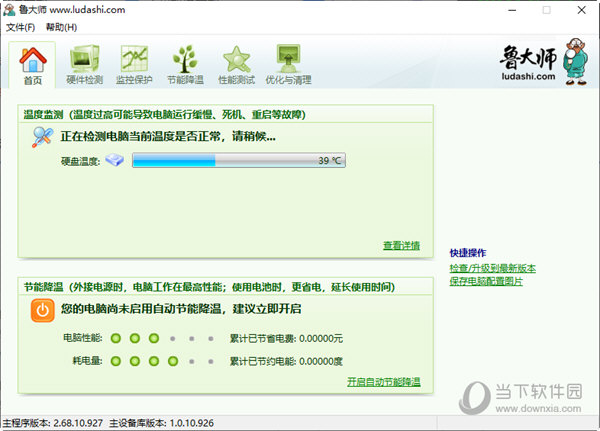Open the 节能降温 energy saving icon
Image resolution: width=600 pixels, height=431 pixels.
[185, 62]
